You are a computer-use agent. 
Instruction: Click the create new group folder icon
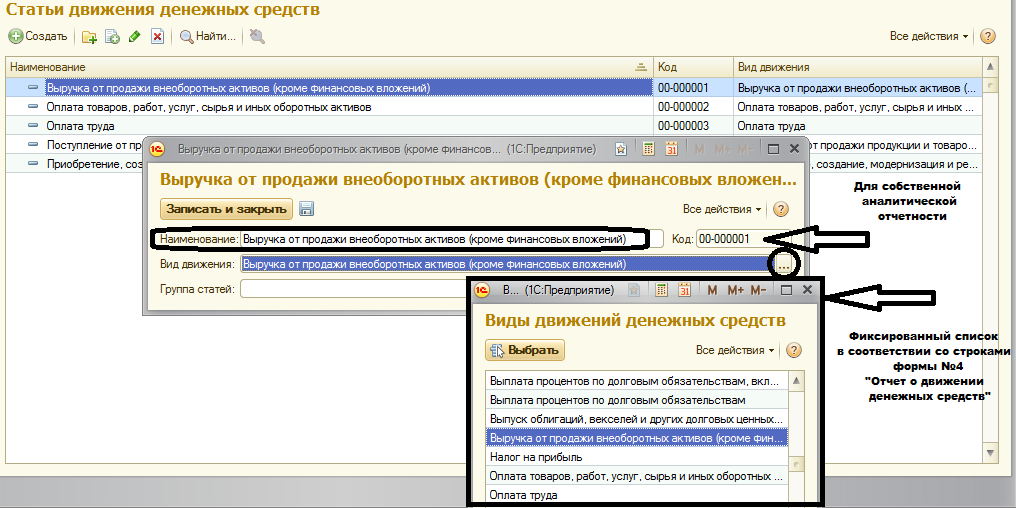(89, 37)
